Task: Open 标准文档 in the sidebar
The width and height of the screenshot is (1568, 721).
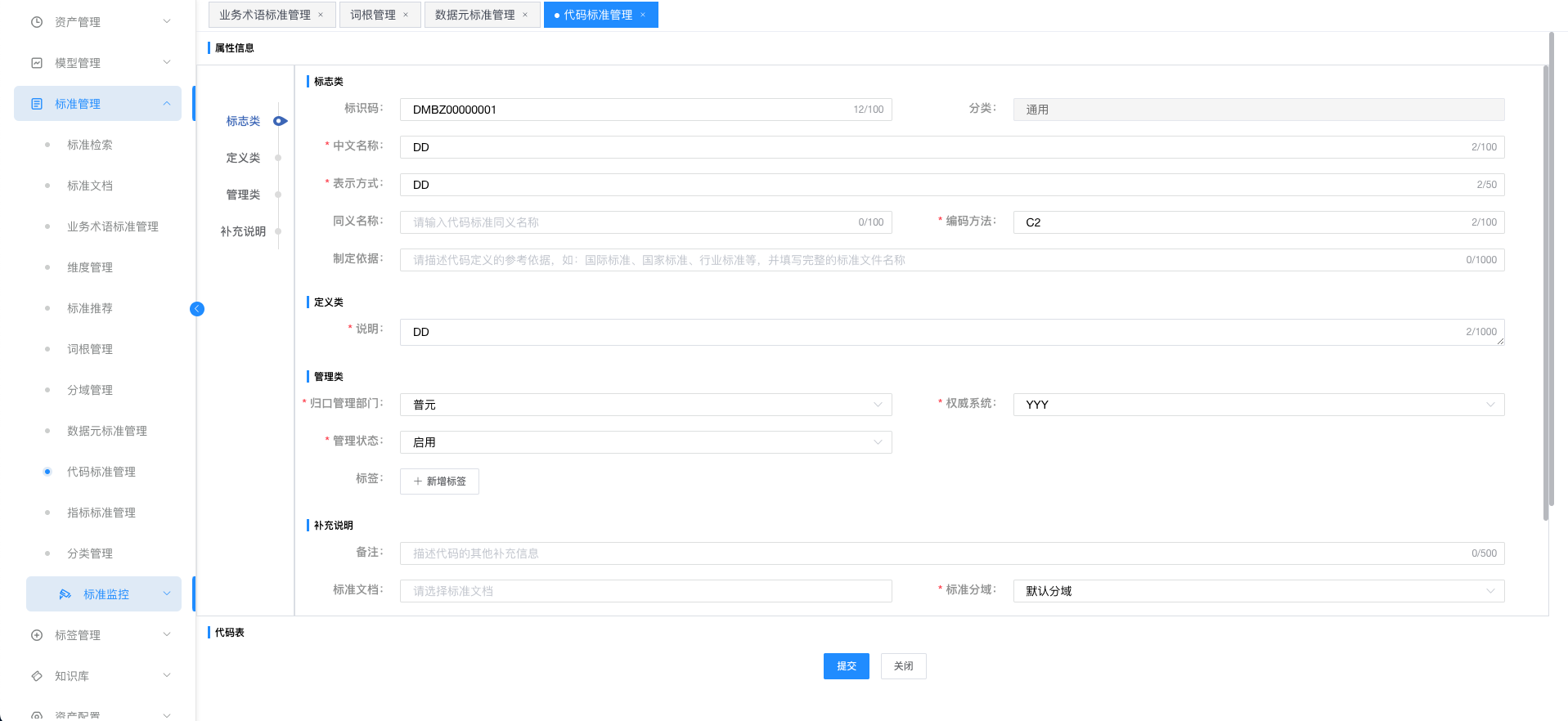Action: pos(90,186)
